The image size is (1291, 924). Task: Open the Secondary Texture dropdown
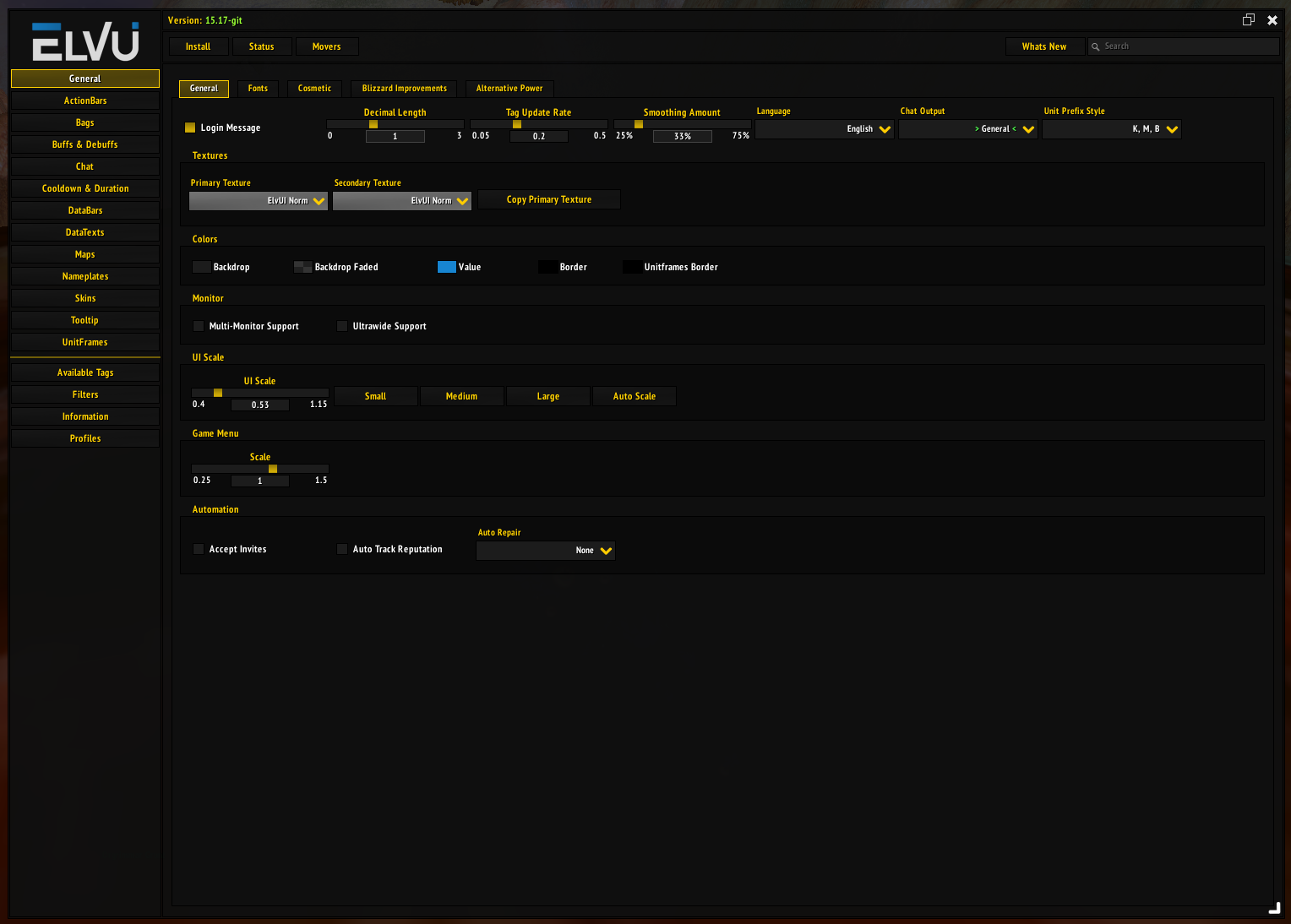pyautogui.click(x=402, y=200)
